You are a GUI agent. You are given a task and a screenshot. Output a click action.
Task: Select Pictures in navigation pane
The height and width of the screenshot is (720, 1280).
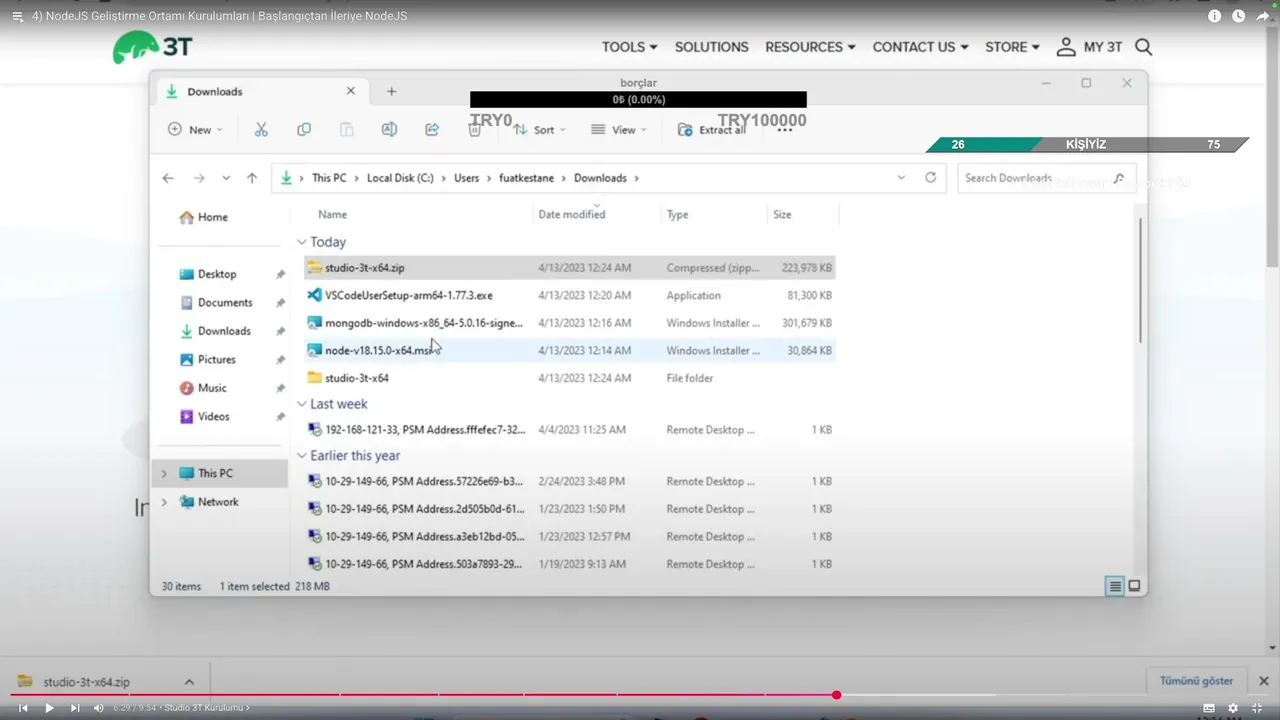click(x=217, y=359)
